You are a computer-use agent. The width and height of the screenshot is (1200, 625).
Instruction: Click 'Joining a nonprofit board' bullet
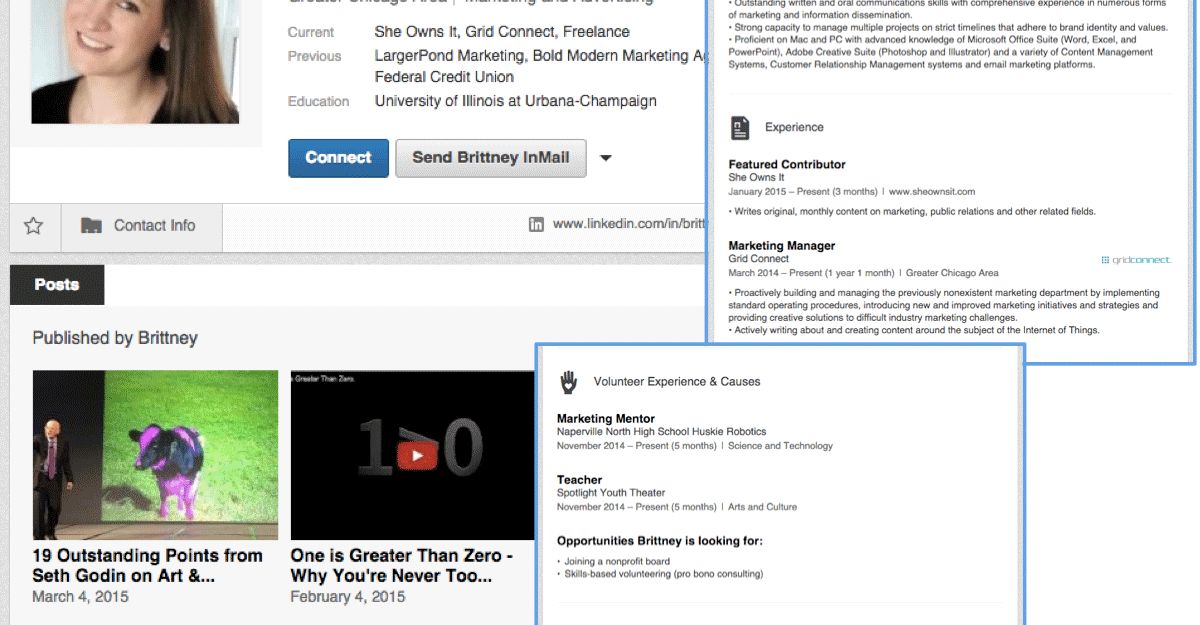tap(617, 562)
